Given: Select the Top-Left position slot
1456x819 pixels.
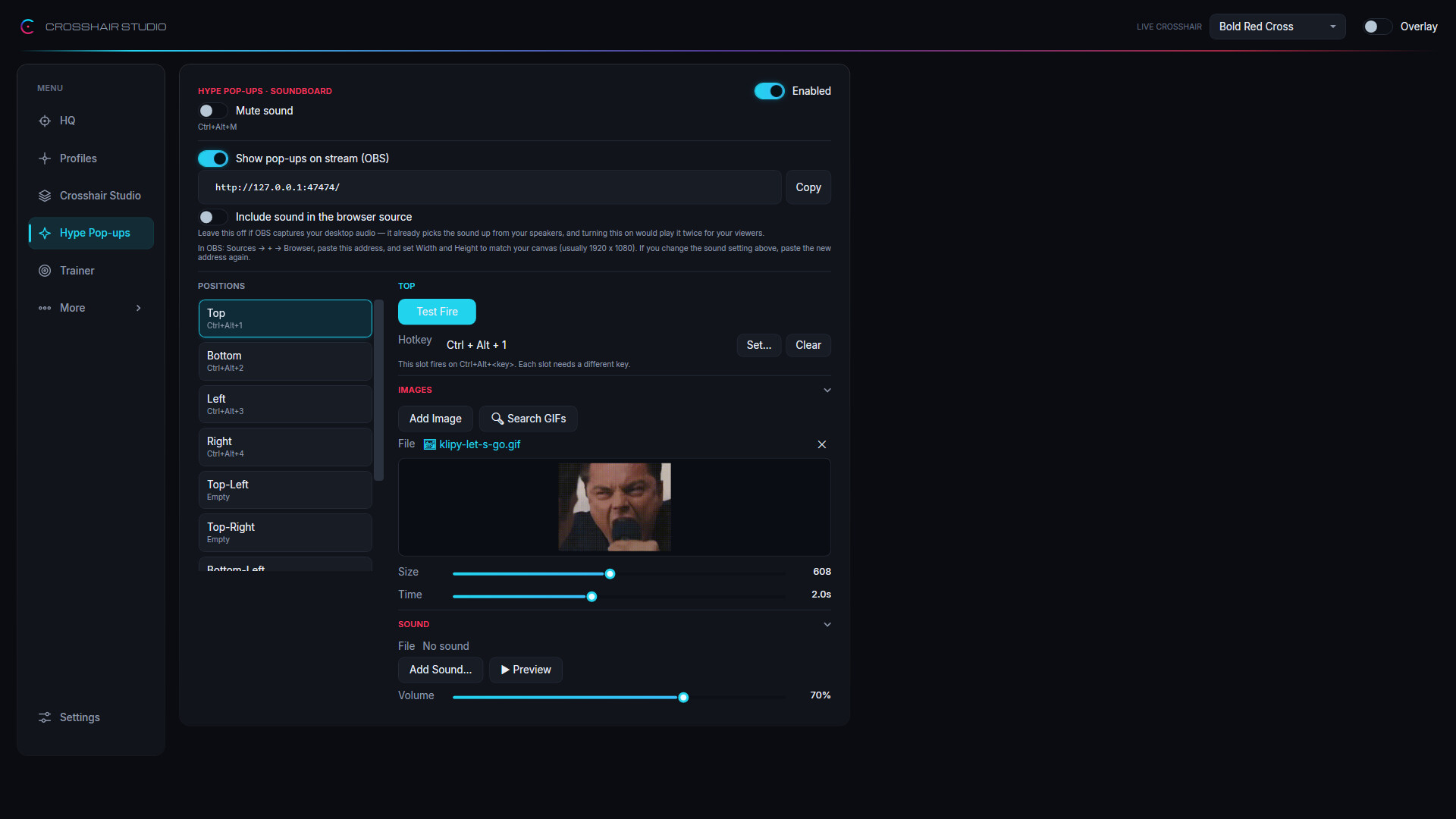Looking at the screenshot, I should [x=285, y=490].
